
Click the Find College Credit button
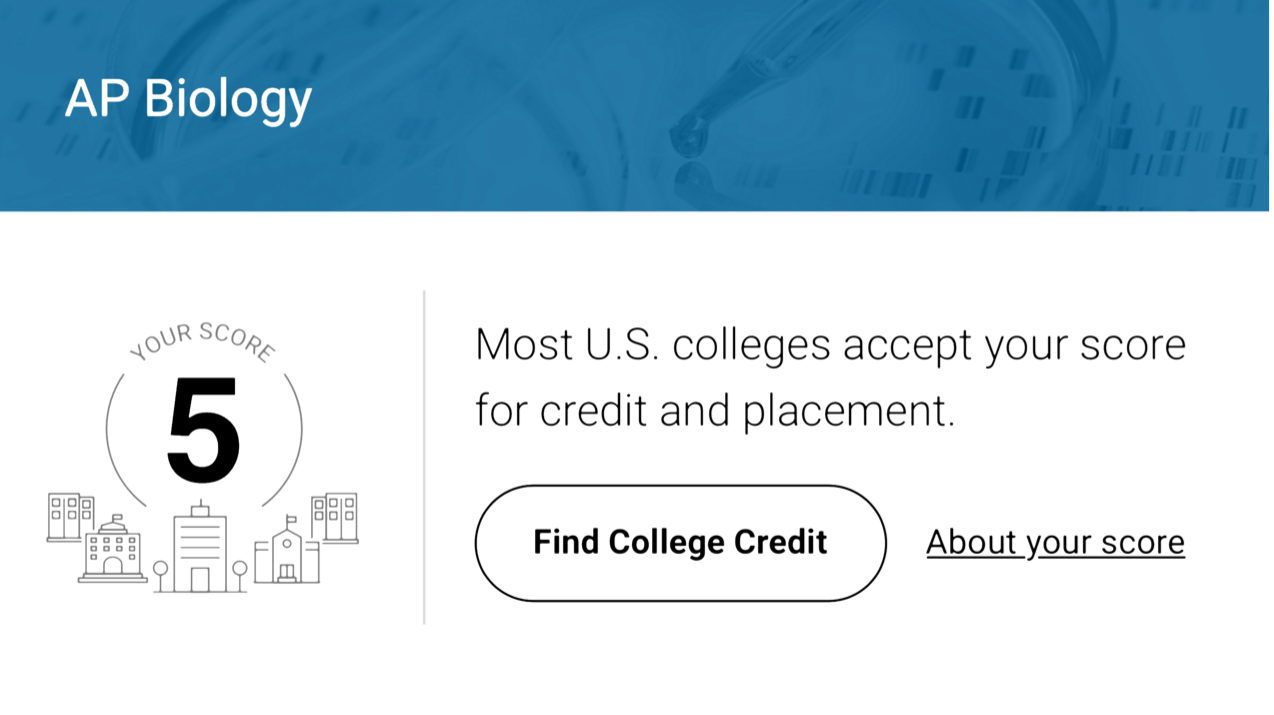(680, 543)
